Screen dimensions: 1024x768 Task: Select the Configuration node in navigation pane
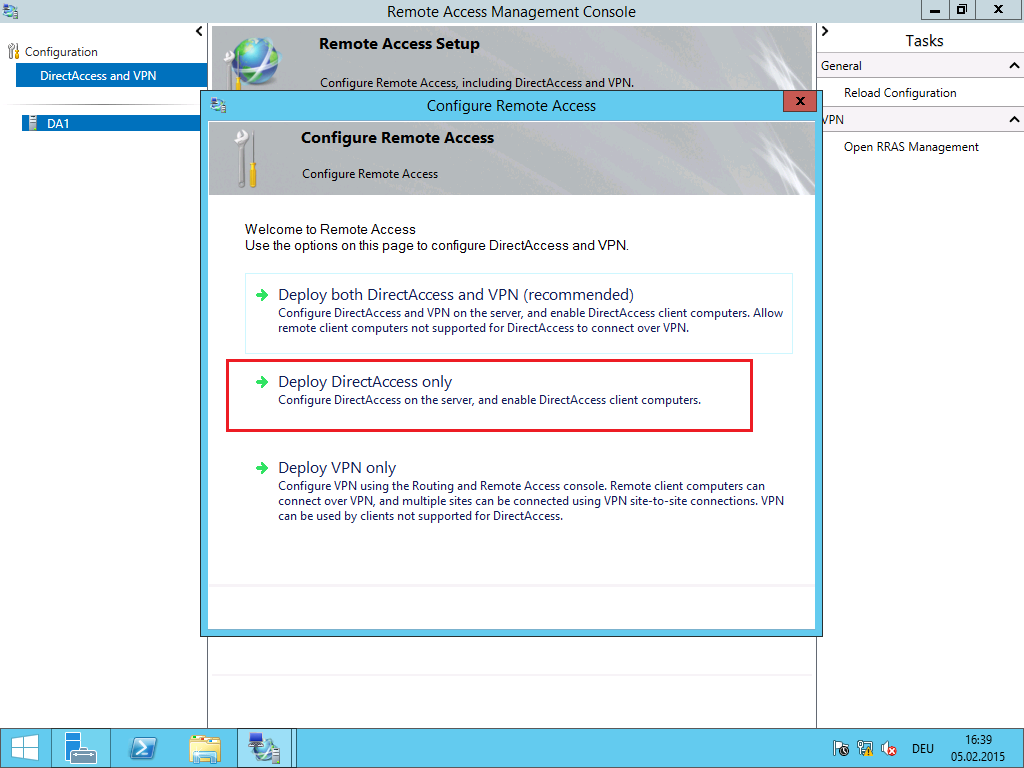(x=61, y=52)
